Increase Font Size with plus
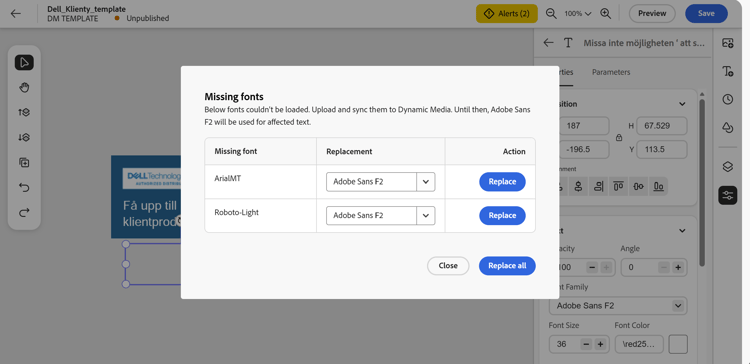Viewport: 750px width, 364px height. pyautogui.click(x=600, y=344)
